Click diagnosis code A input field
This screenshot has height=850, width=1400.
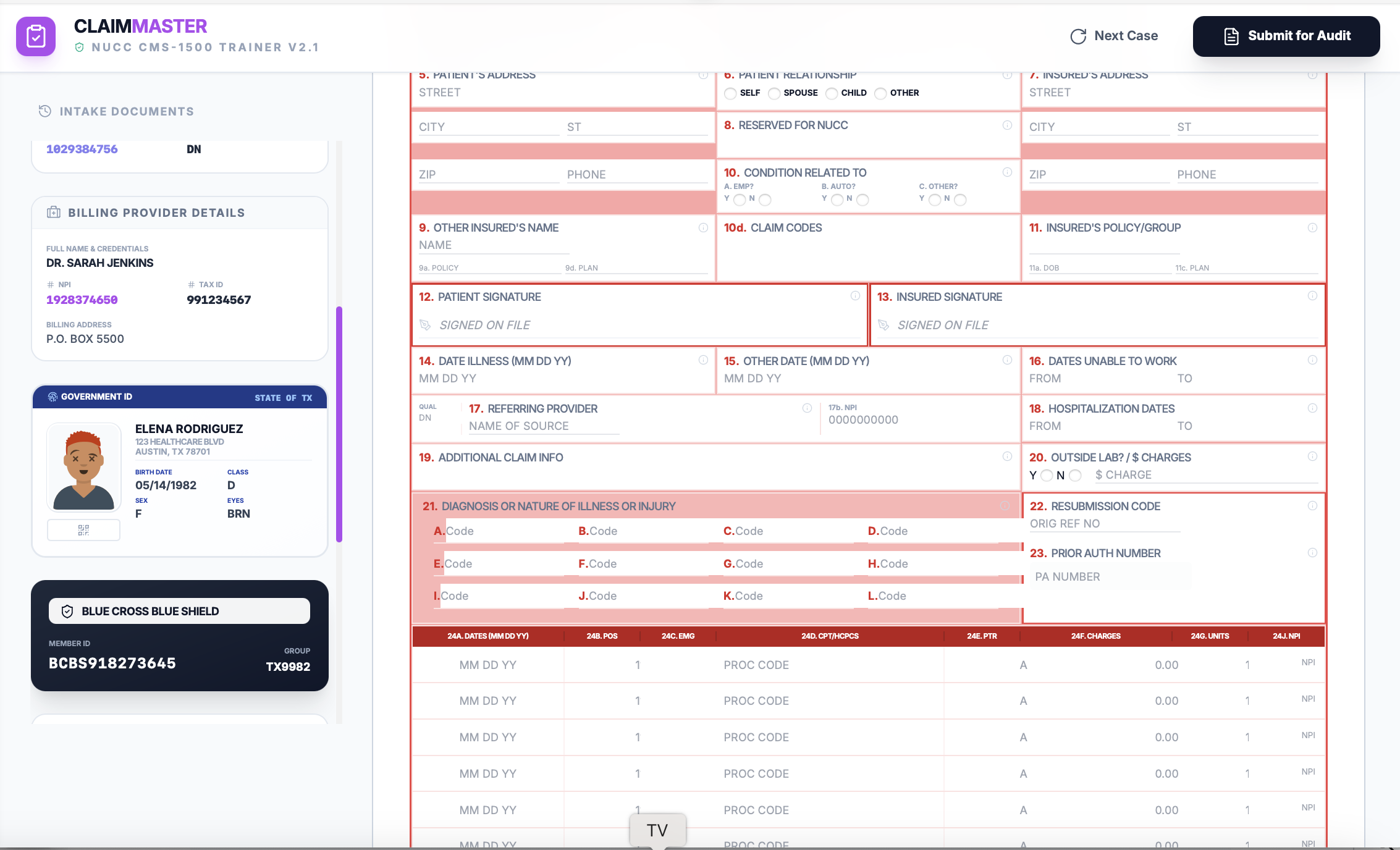click(x=504, y=531)
